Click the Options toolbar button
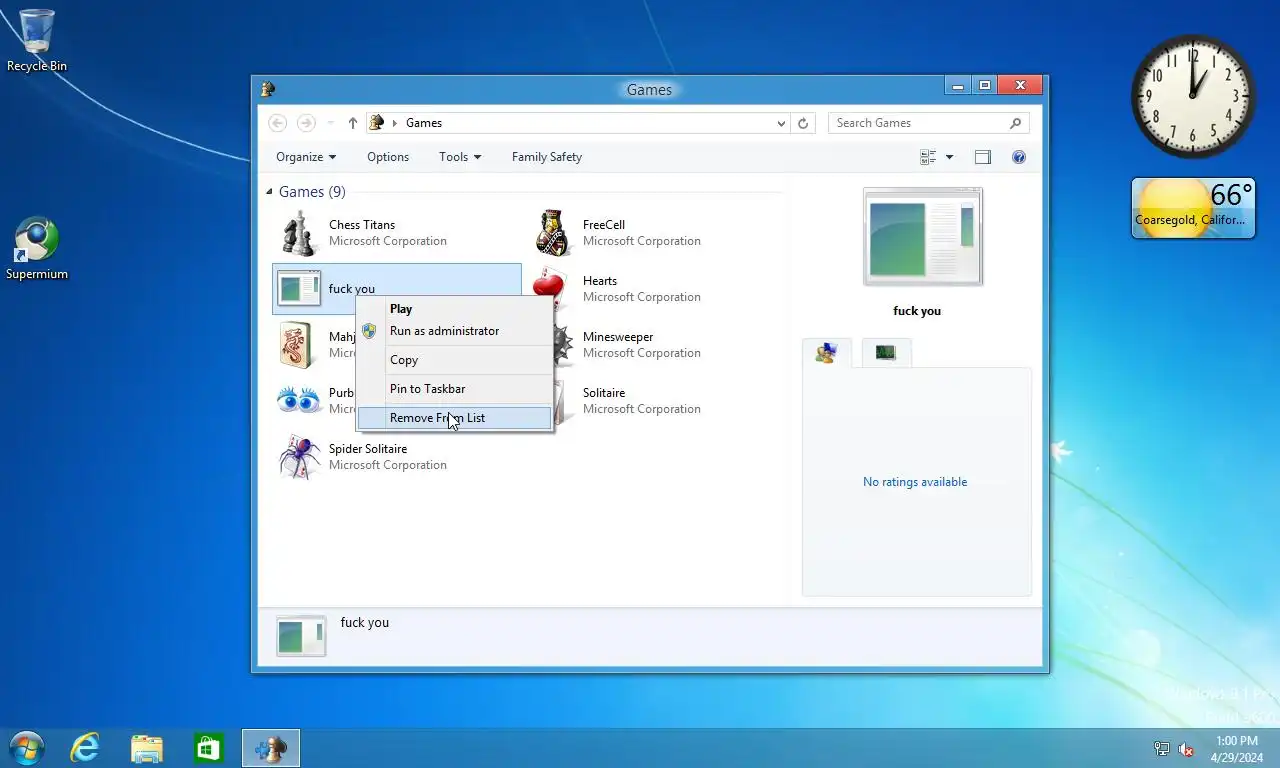 [388, 157]
